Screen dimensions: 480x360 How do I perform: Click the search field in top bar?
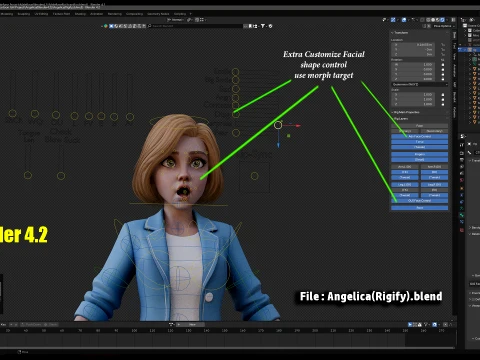(x=195, y=26)
